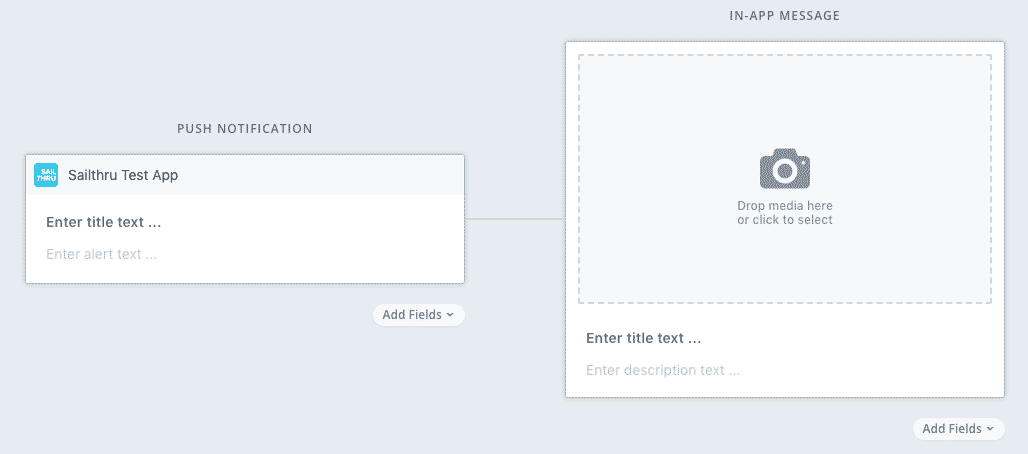Click blank area right of the description text placeholder
Screen dimensions: 1028x454
(880, 370)
